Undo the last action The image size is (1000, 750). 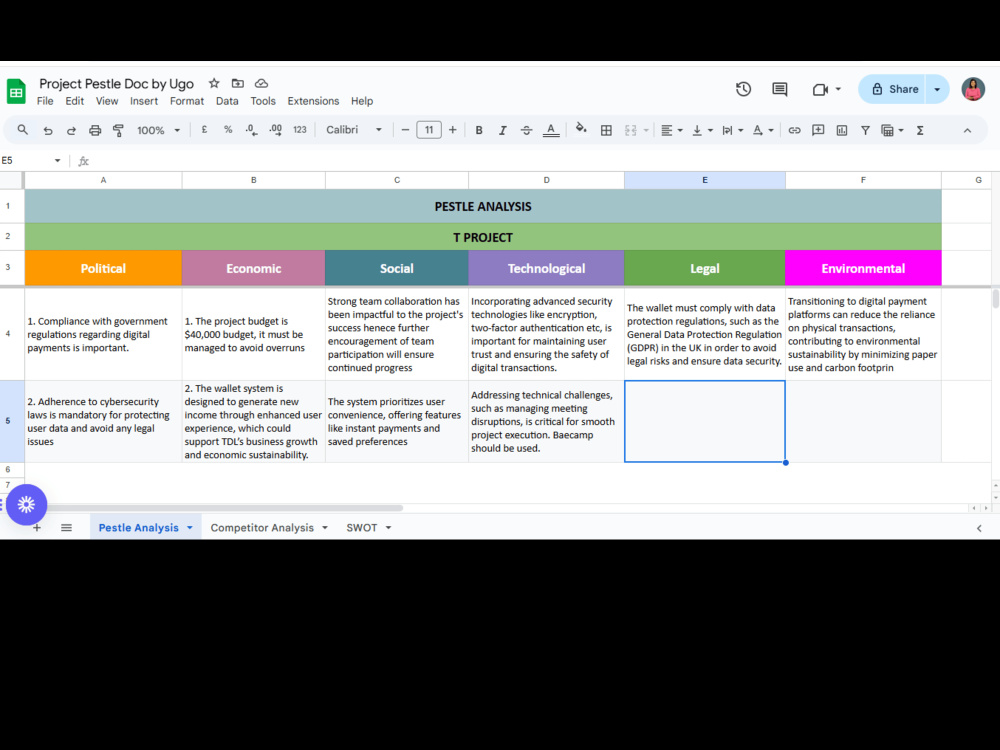point(48,130)
